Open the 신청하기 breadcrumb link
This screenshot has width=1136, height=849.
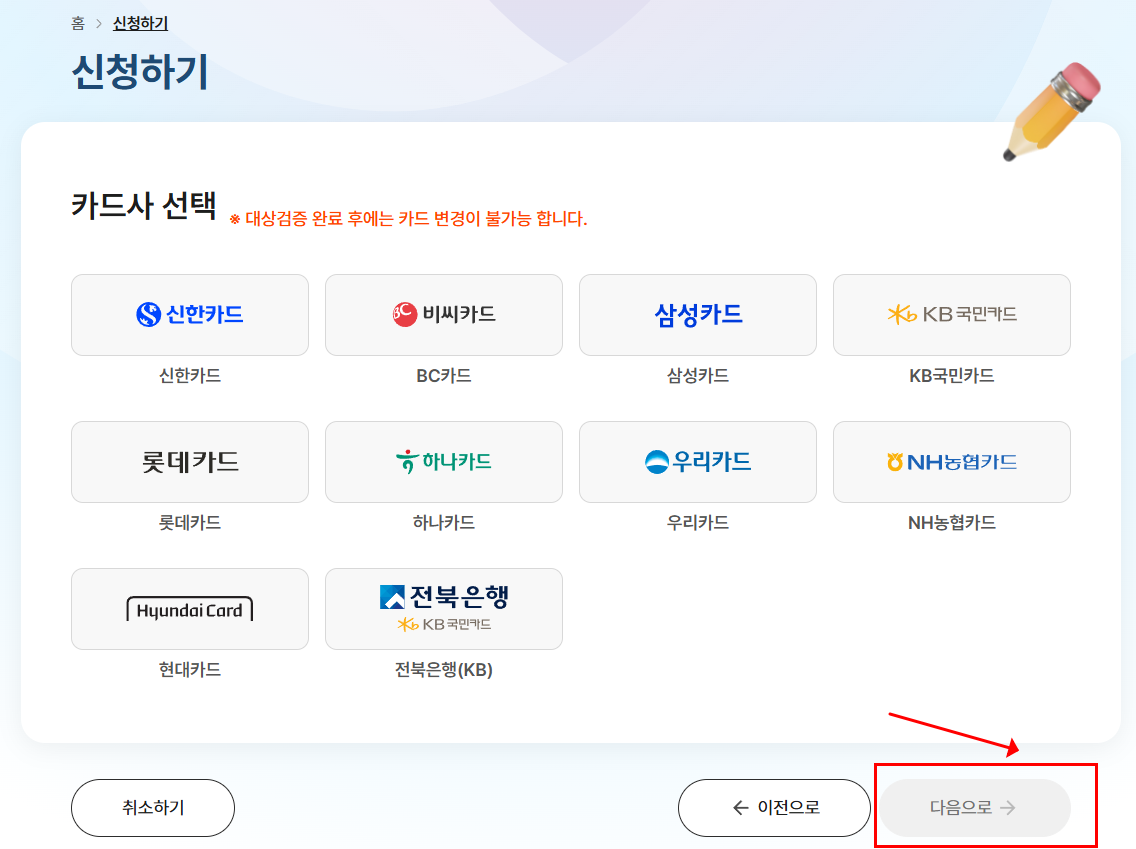(x=141, y=23)
